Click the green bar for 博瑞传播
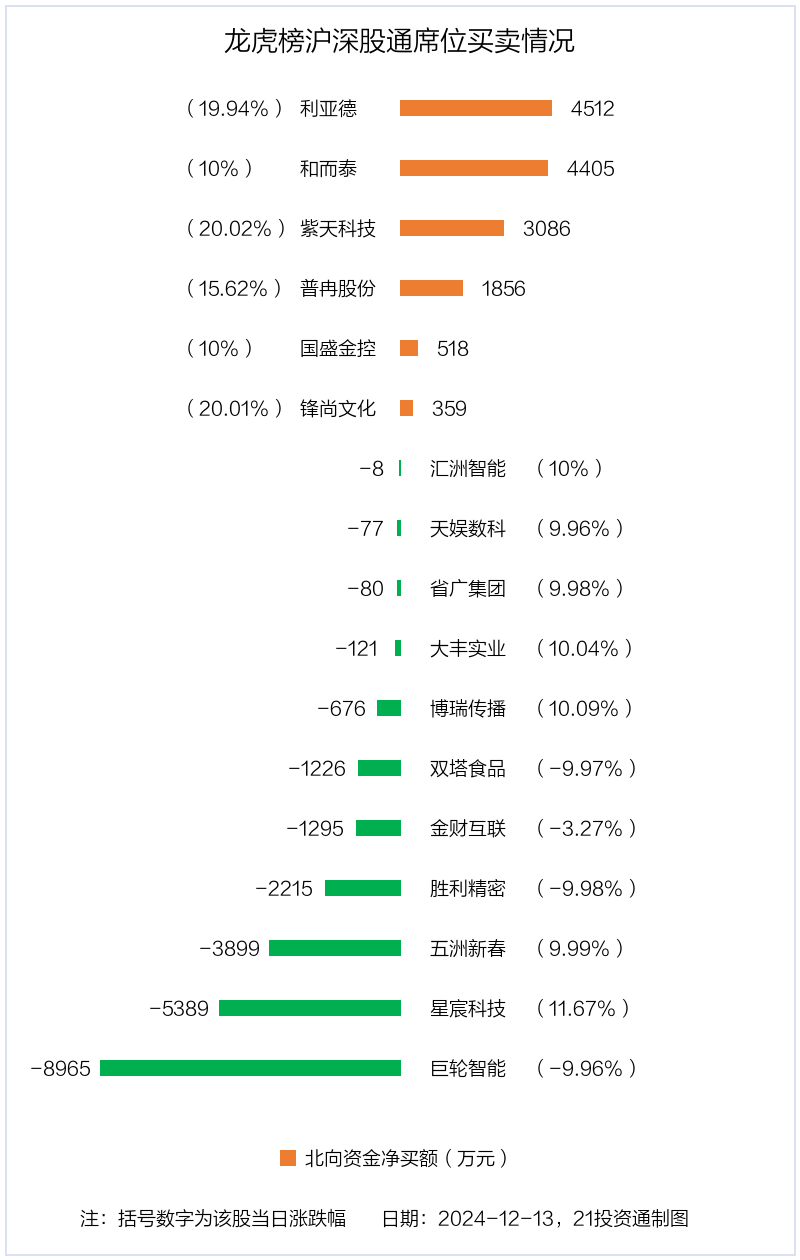This screenshot has width=800, height=1260. click(x=389, y=708)
